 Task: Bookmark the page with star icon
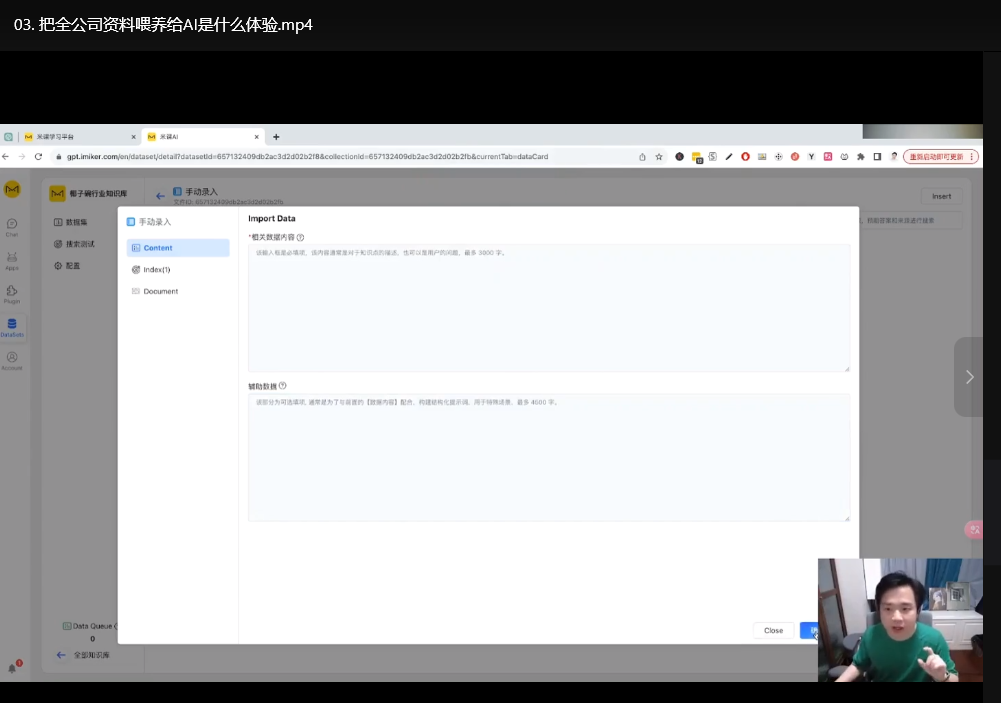[x=659, y=156]
